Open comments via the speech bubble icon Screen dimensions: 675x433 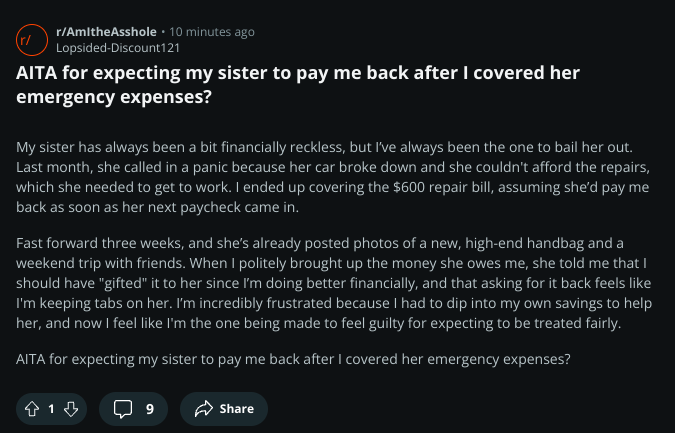123,408
